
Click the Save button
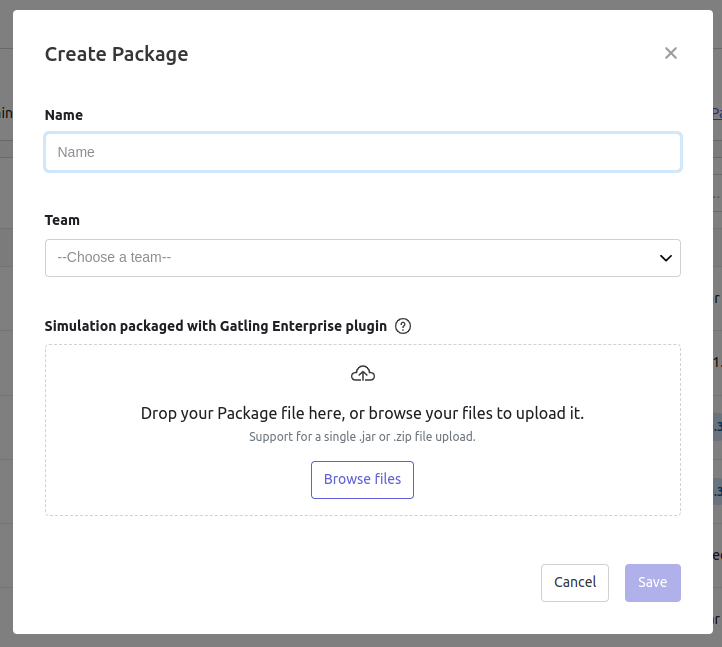pyautogui.click(x=652, y=583)
